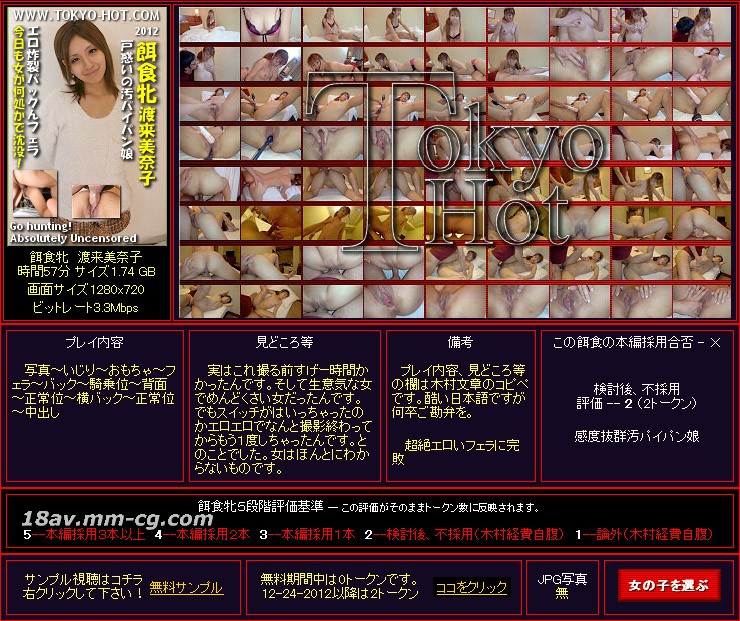The image size is (740, 621).
Task: Select the 5--本編採用3本以上 rating entry
Action: (x=84, y=534)
